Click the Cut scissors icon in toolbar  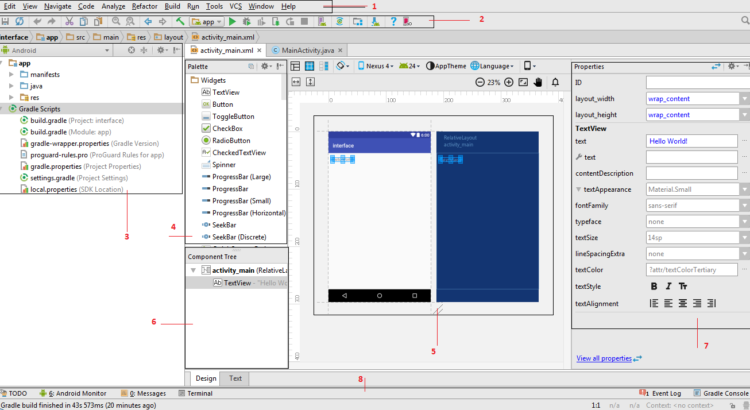pos(70,21)
